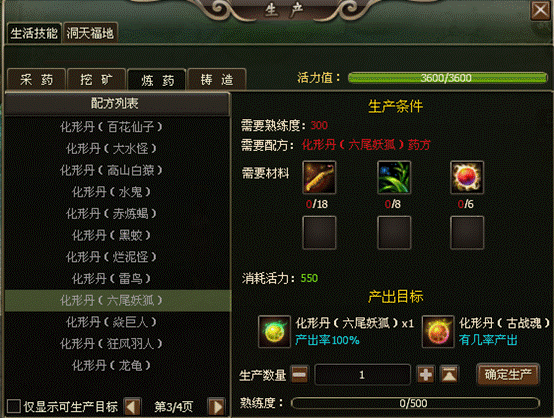Select recipe 化形丹（百花仙子）
The image size is (554, 418).
click(x=111, y=127)
